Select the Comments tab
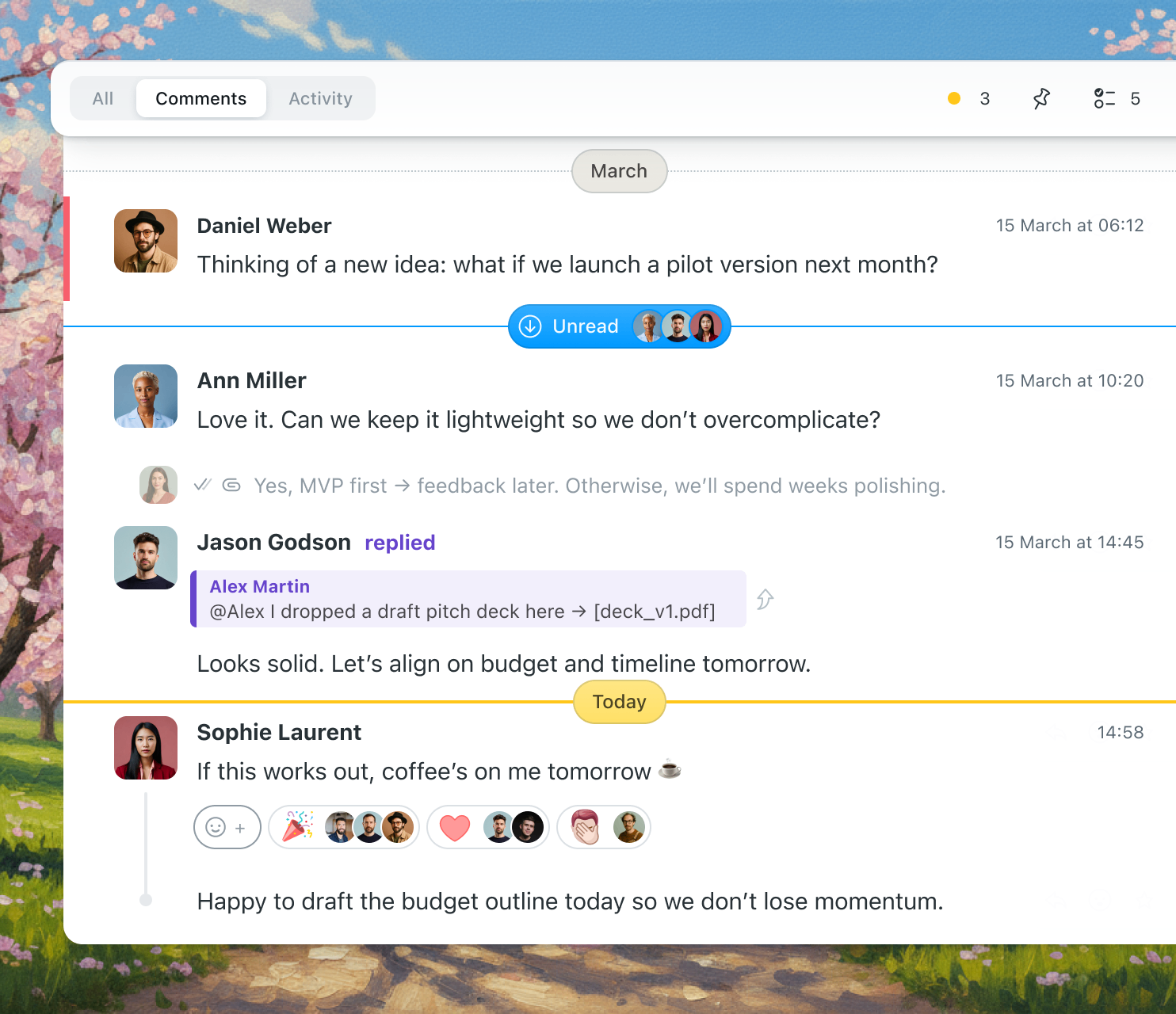The image size is (1176, 1014). (x=201, y=98)
